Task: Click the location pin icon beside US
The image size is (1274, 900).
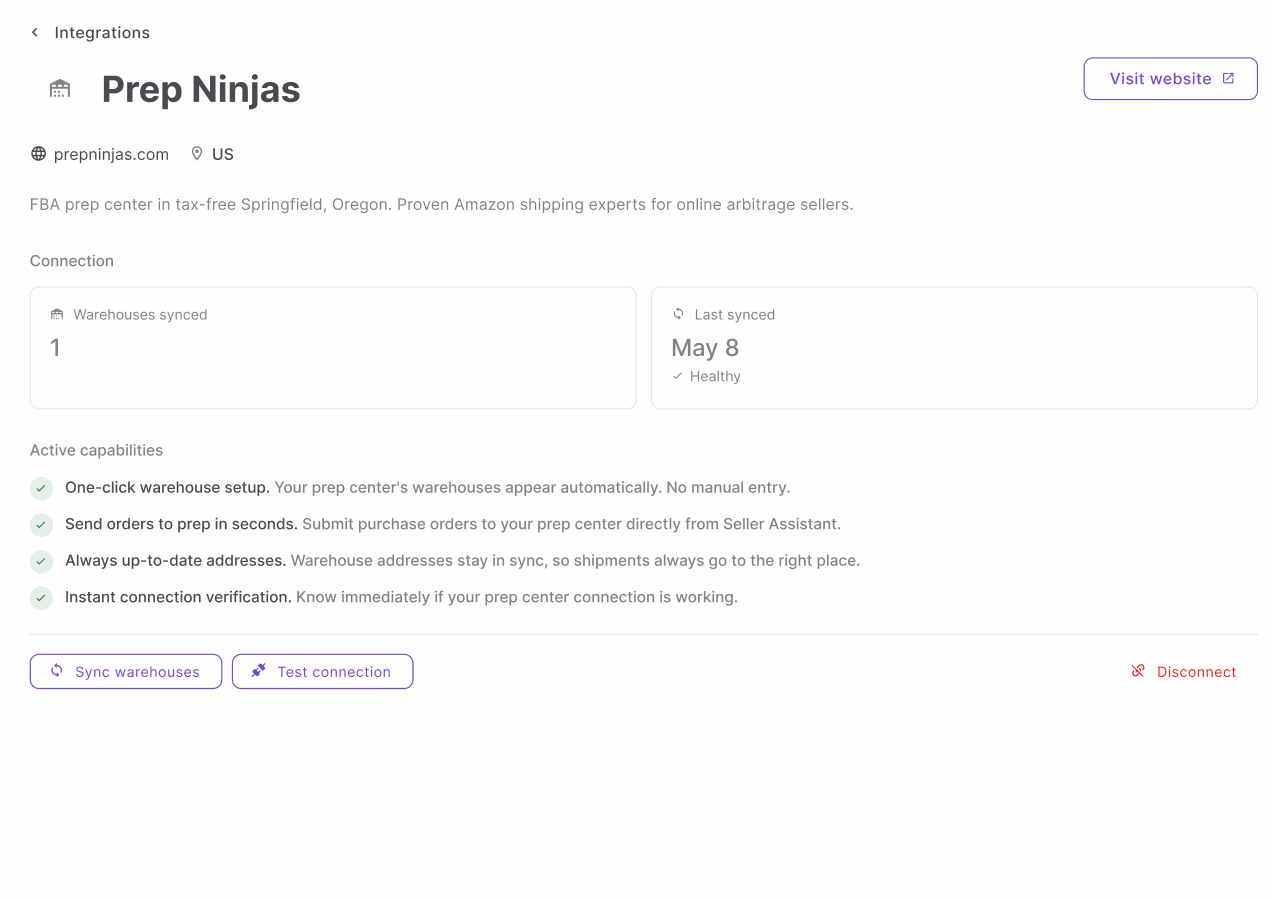Action: (197, 154)
